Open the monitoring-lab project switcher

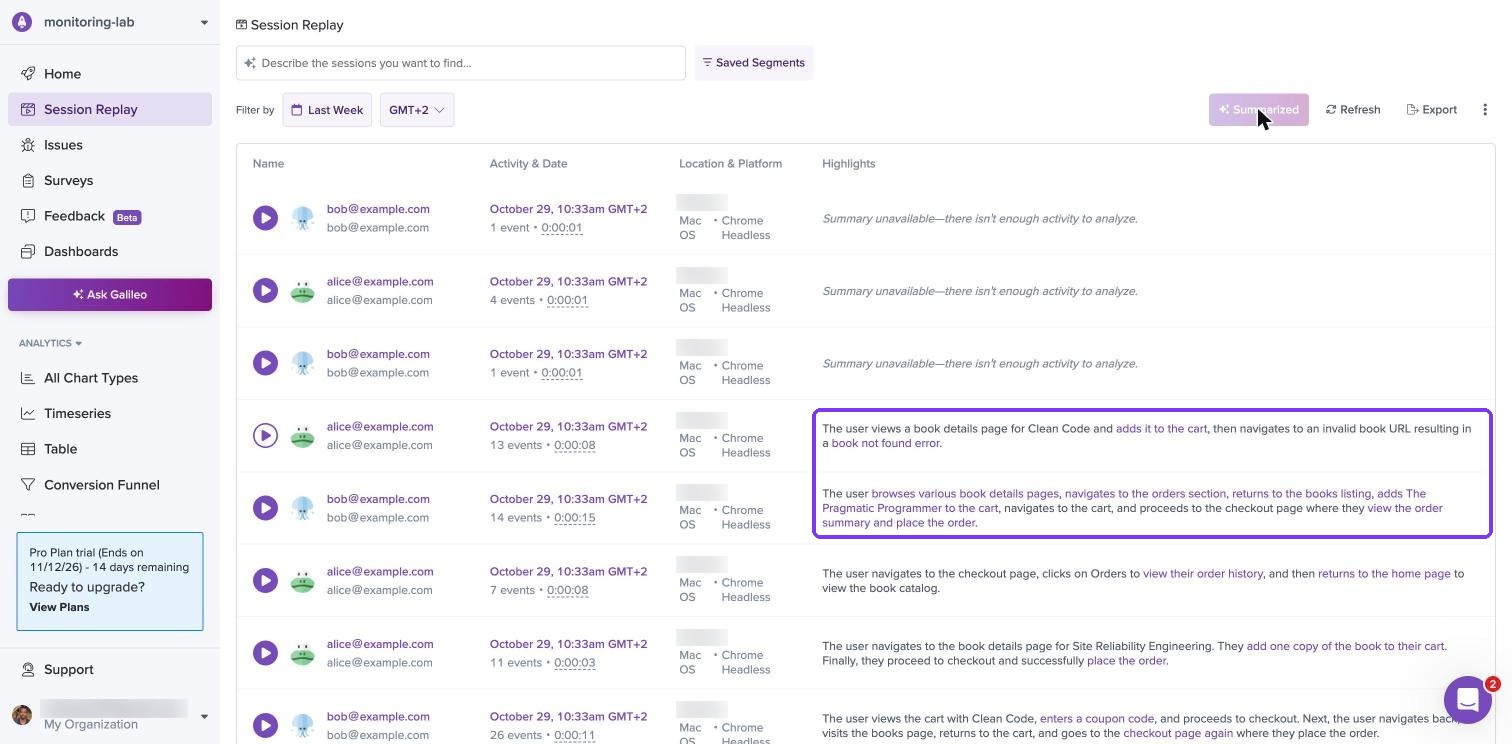point(110,22)
